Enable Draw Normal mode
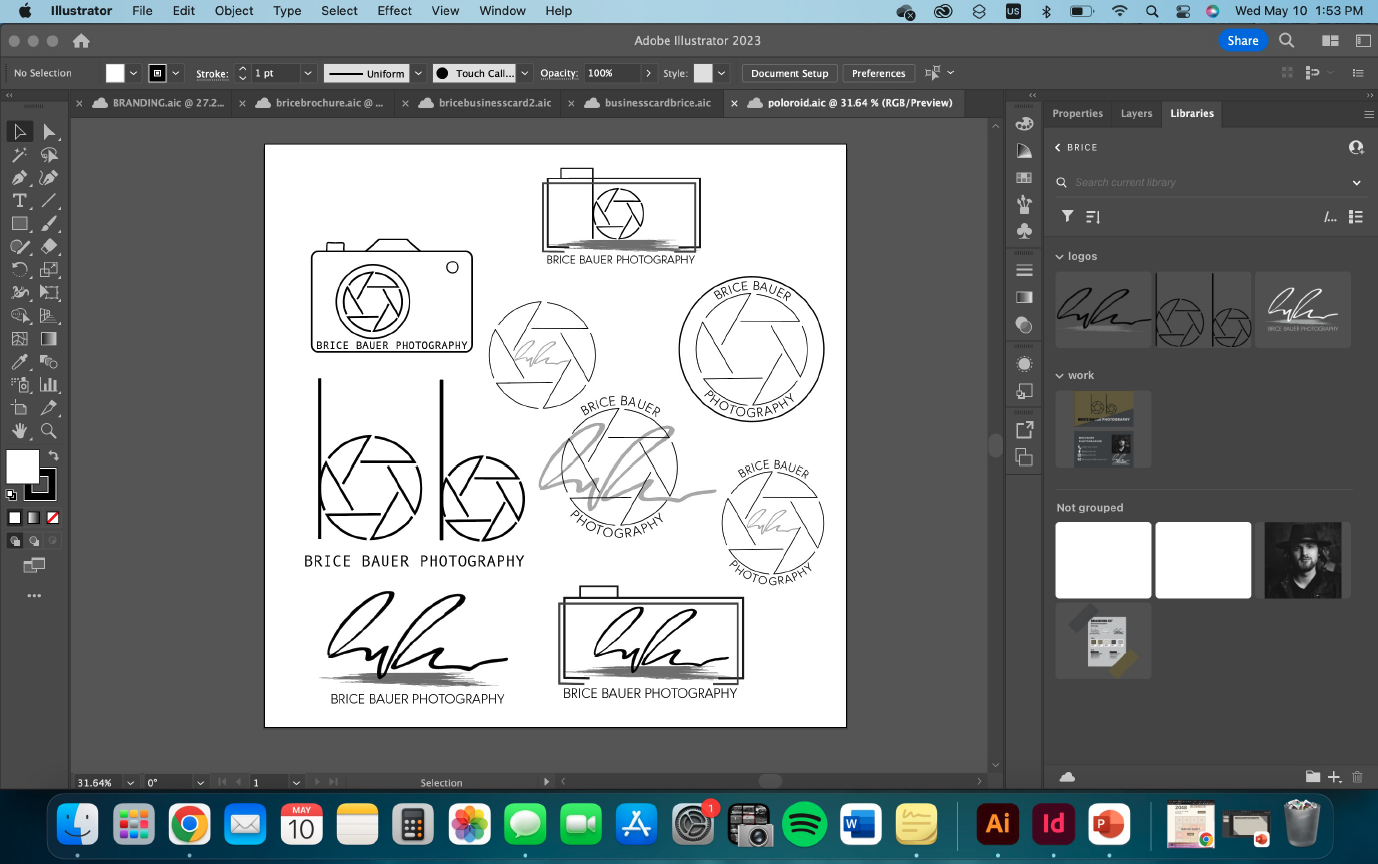The width and height of the screenshot is (1378, 864). [x=15, y=541]
